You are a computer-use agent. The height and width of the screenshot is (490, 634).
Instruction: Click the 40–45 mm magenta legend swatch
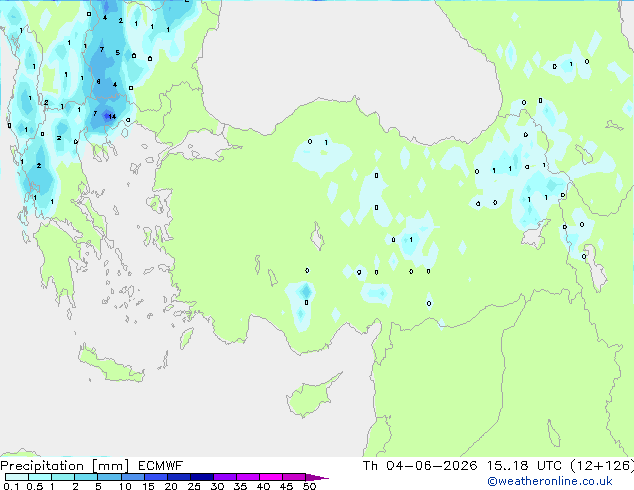tap(271, 477)
